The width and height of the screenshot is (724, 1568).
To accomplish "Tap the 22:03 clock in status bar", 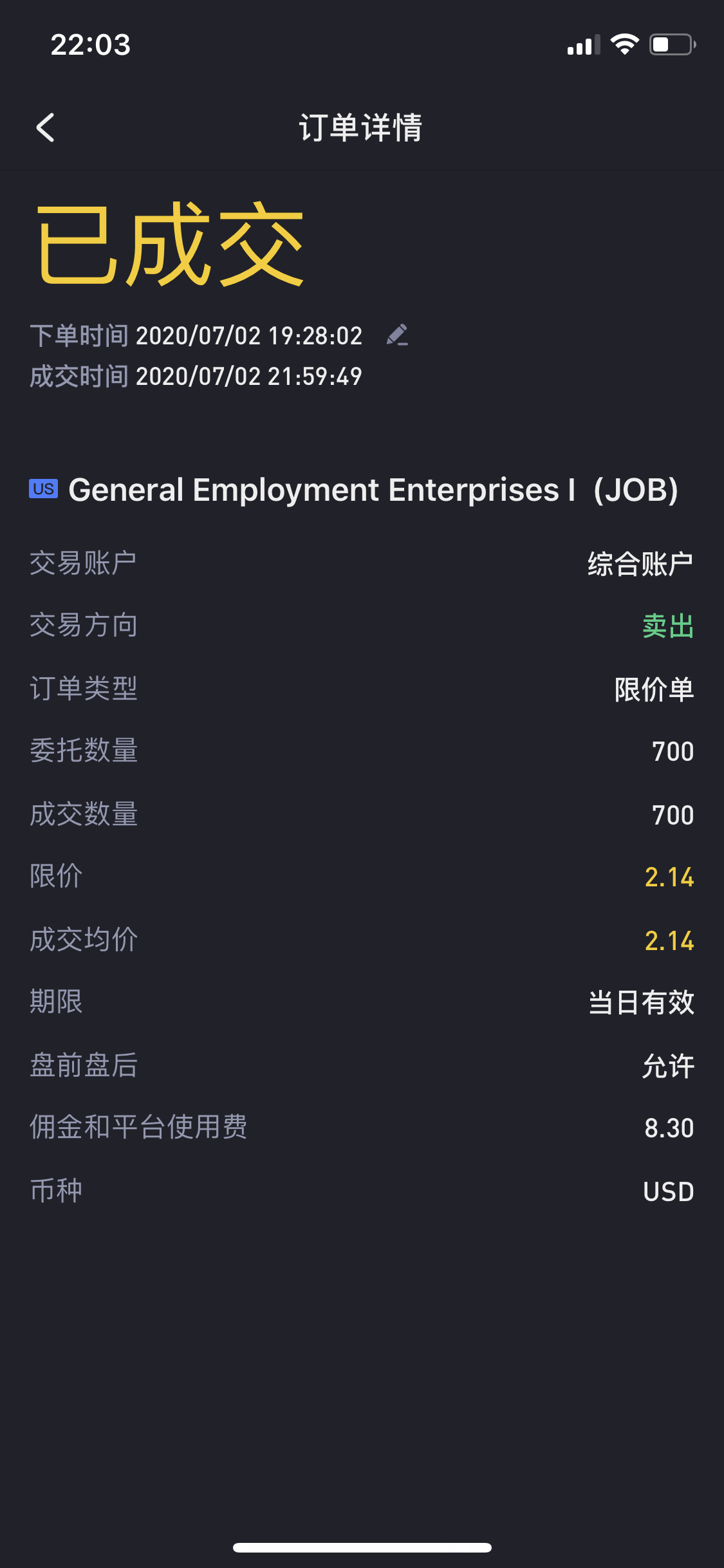I will coord(91,45).
